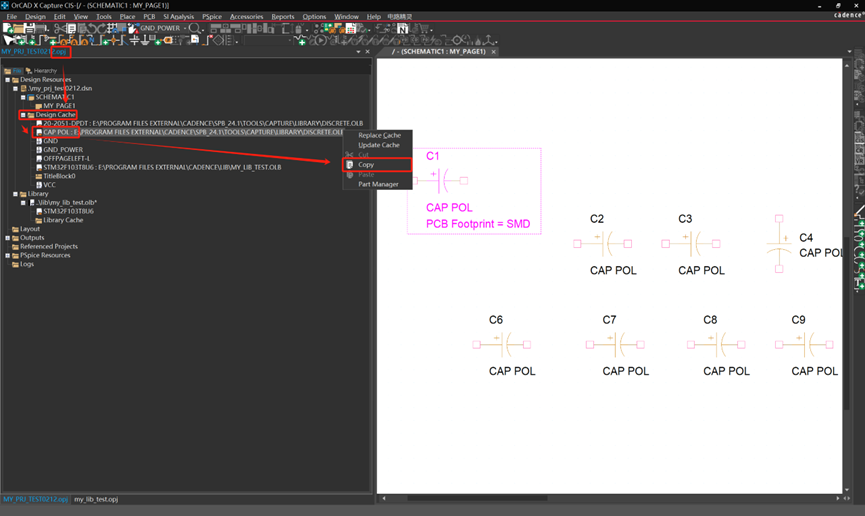Image resolution: width=865 pixels, height=516 pixels.
Task: Collapse the SCHEMATIC1 node
Action: coord(23,97)
